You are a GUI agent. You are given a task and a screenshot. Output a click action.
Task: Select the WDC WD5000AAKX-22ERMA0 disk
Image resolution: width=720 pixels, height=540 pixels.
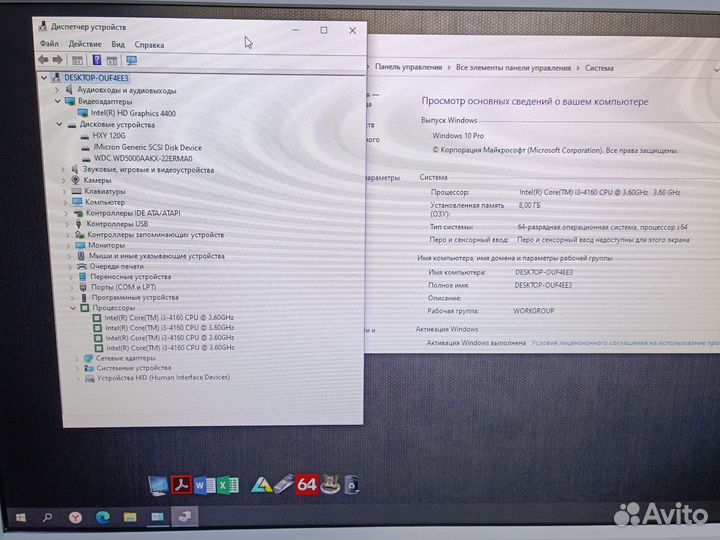pyautogui.click(x=141, y=158)
